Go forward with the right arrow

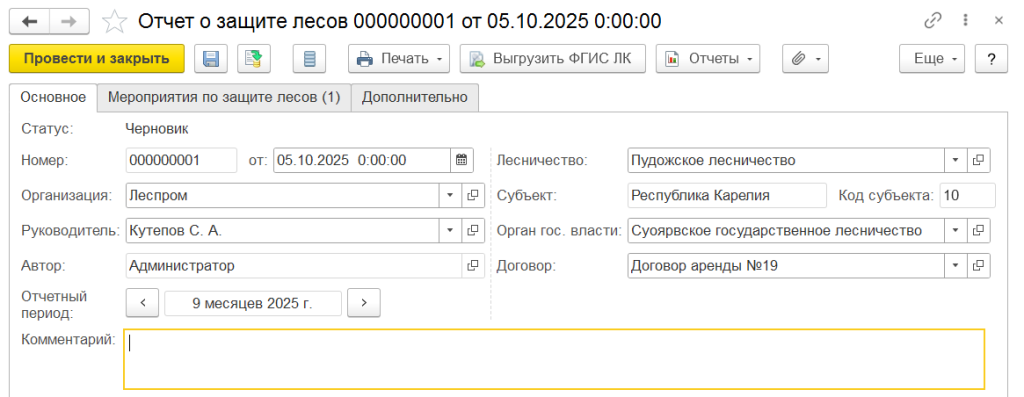[69, 22]
